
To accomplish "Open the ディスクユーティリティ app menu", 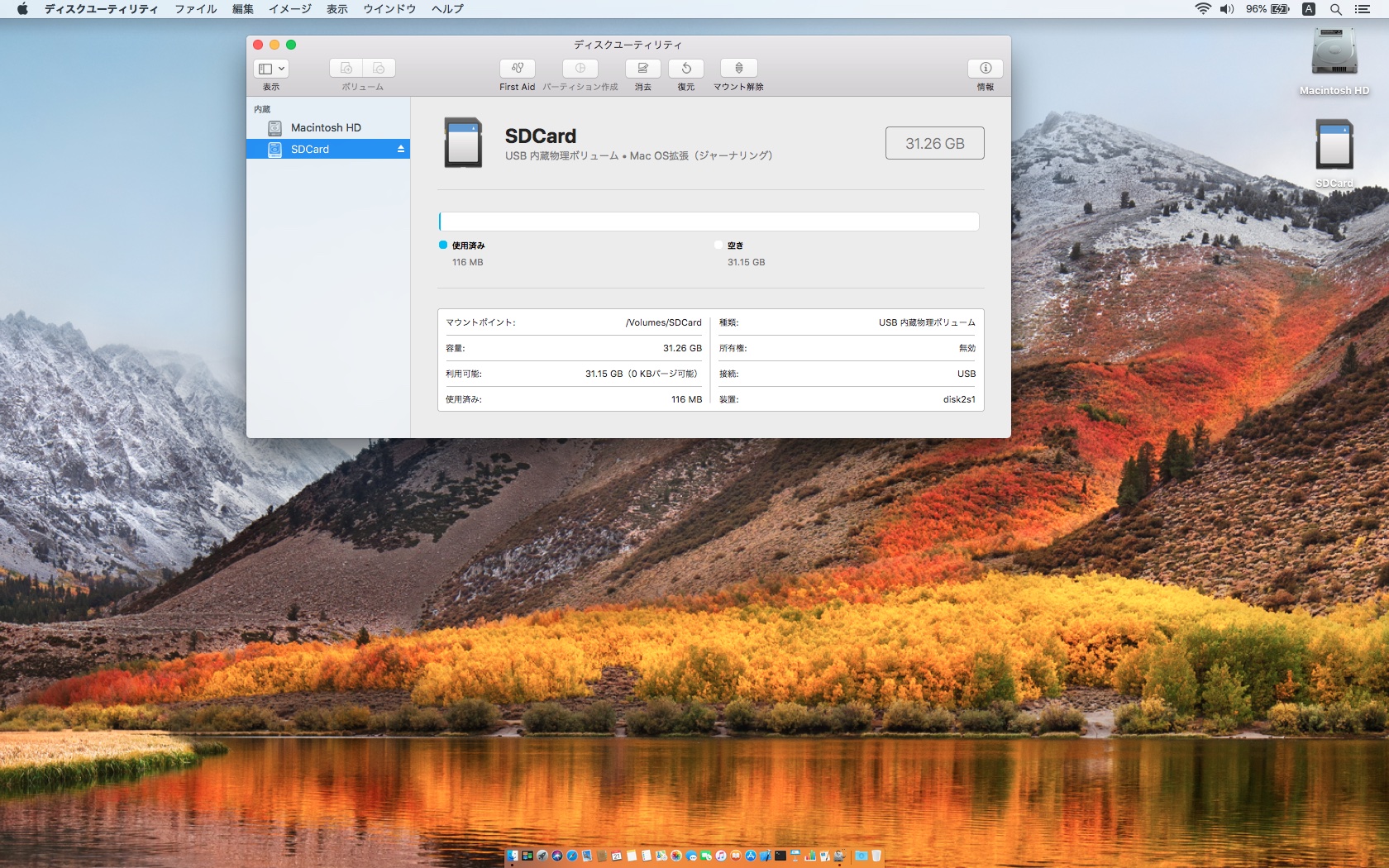I will point(101,9).
